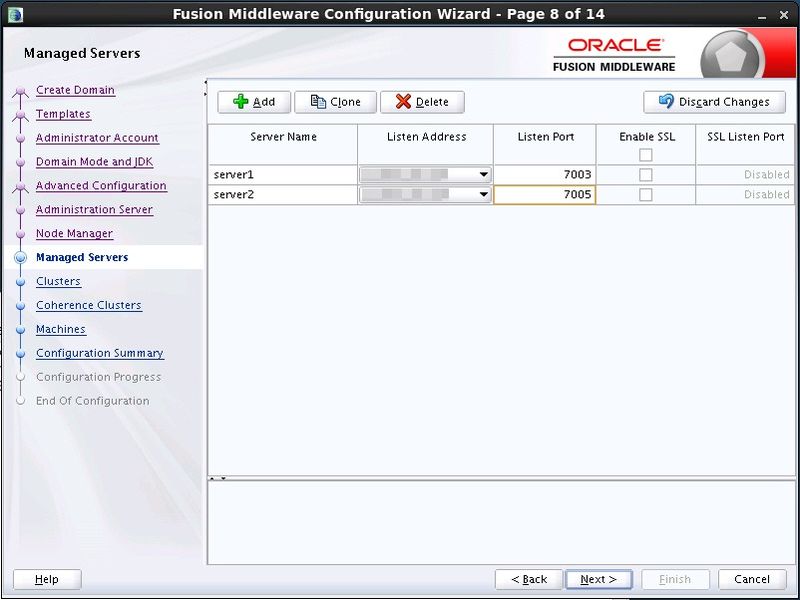This screenshot has height=600, width=800.
Task: Open the Node Manager step
Action: (x=74, y=234)
